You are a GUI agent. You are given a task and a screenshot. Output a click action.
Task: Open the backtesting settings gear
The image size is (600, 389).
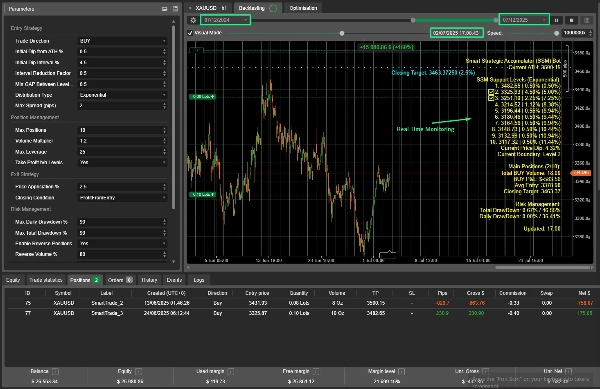pos(193,20)
